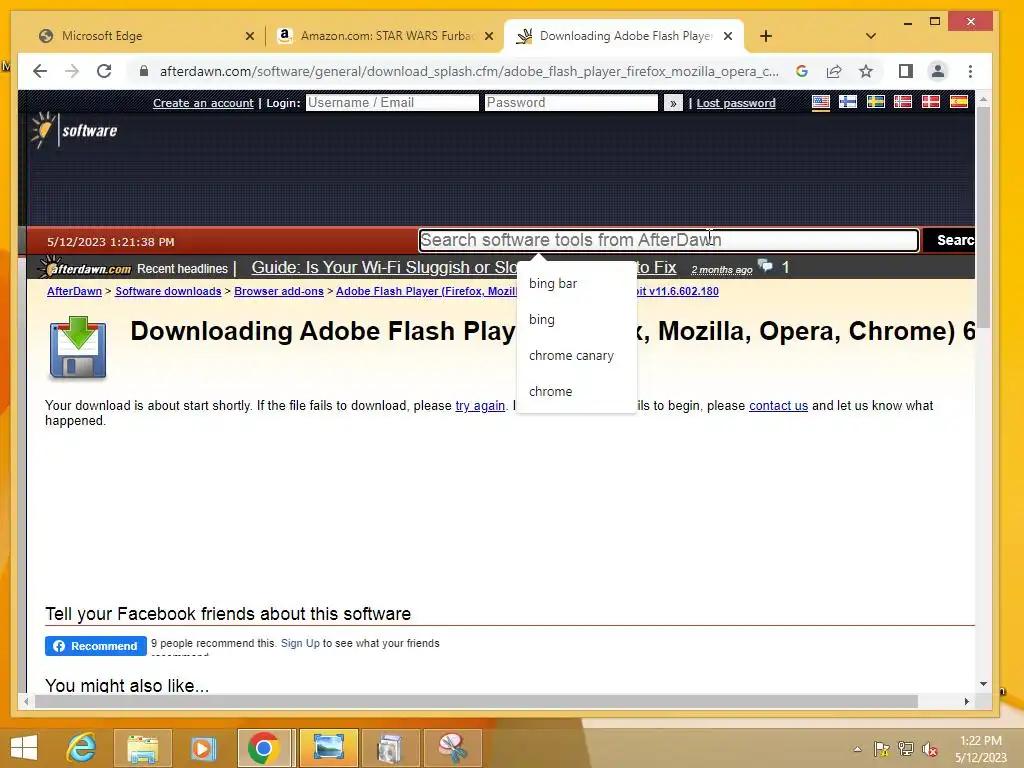
Task: Select Finnish flag language
Action: click(848, 102)
